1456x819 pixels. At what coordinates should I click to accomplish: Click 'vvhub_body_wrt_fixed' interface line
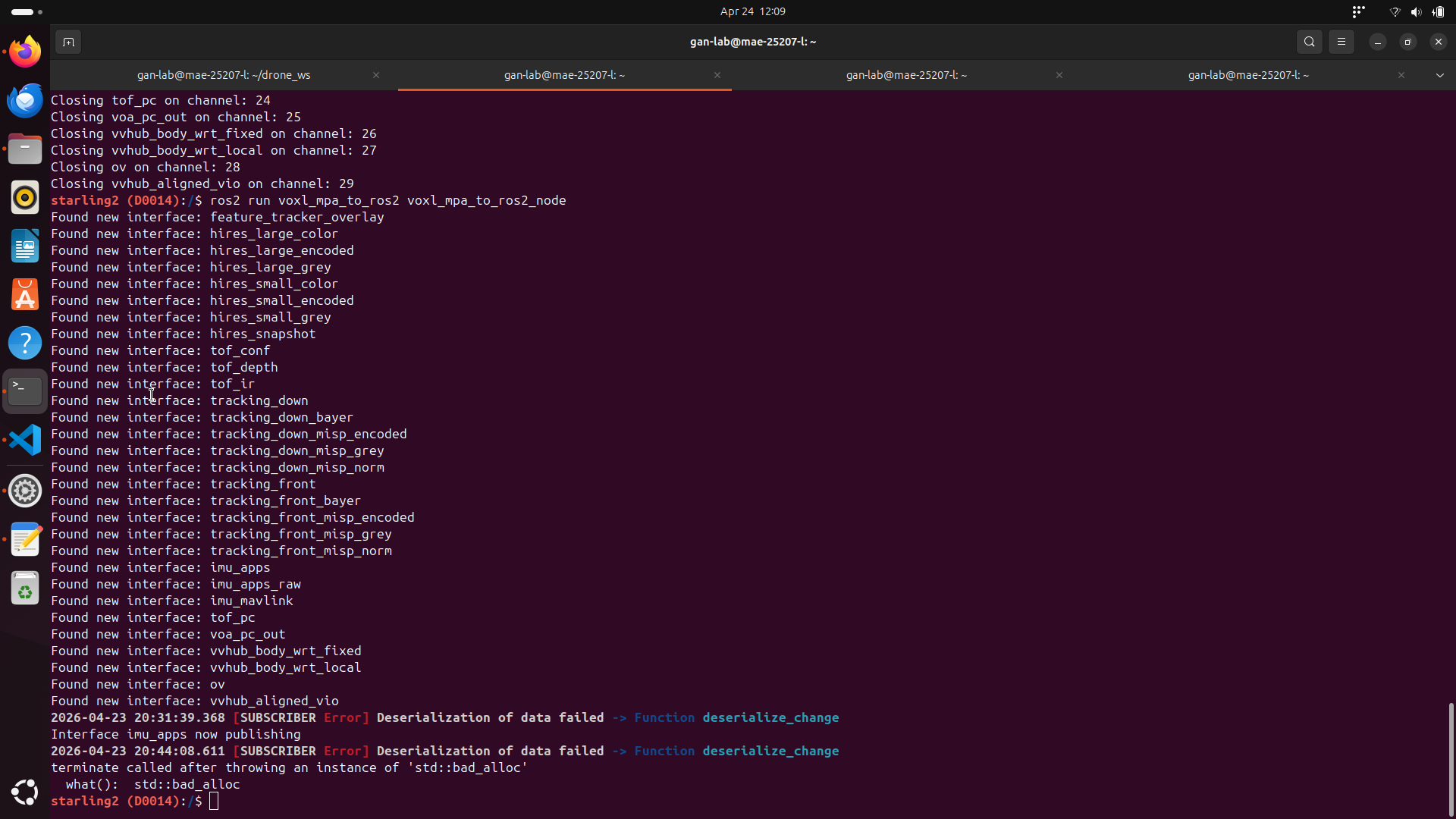[x=206, y=651]
